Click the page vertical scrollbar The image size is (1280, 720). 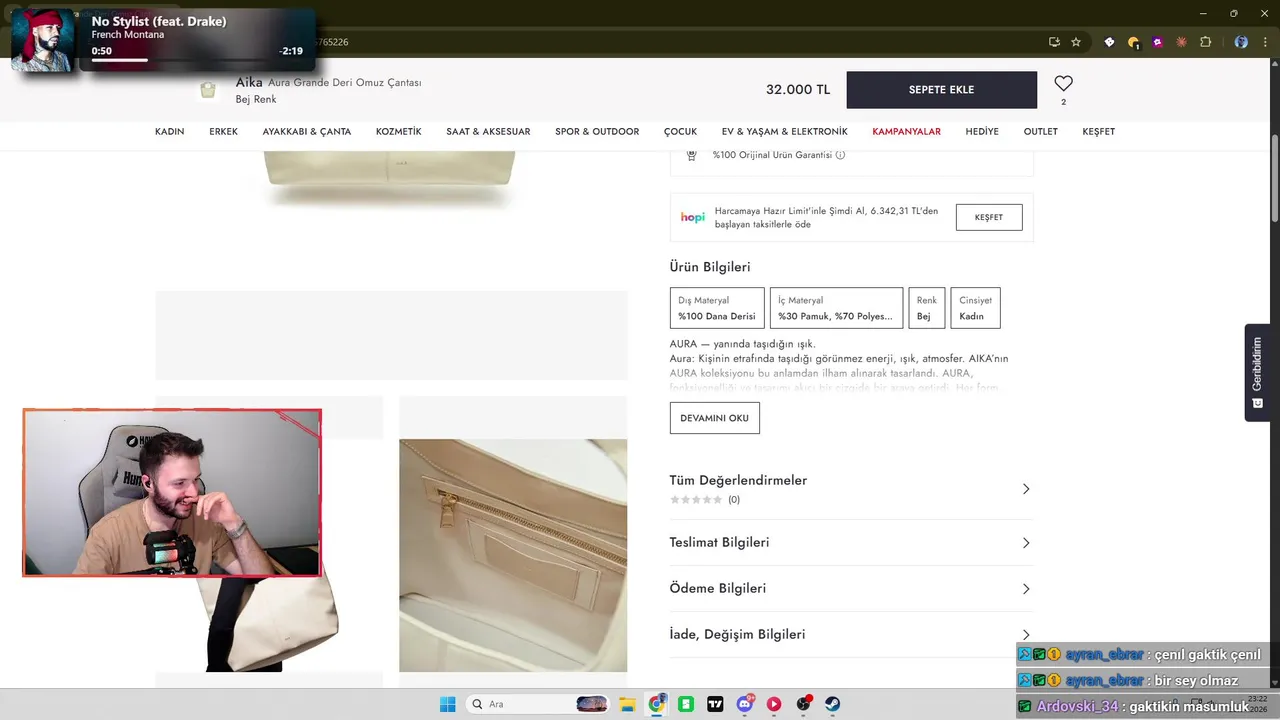[1274, 180]
